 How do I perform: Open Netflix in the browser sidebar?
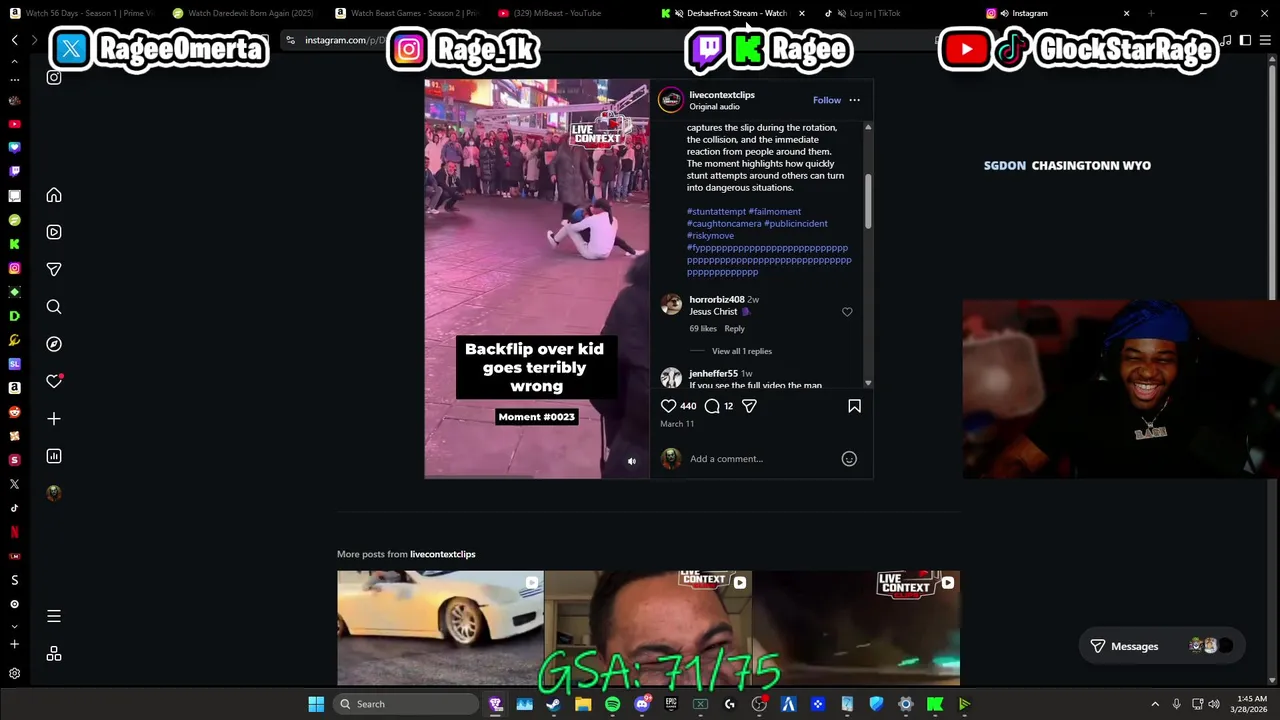point(14,532)
